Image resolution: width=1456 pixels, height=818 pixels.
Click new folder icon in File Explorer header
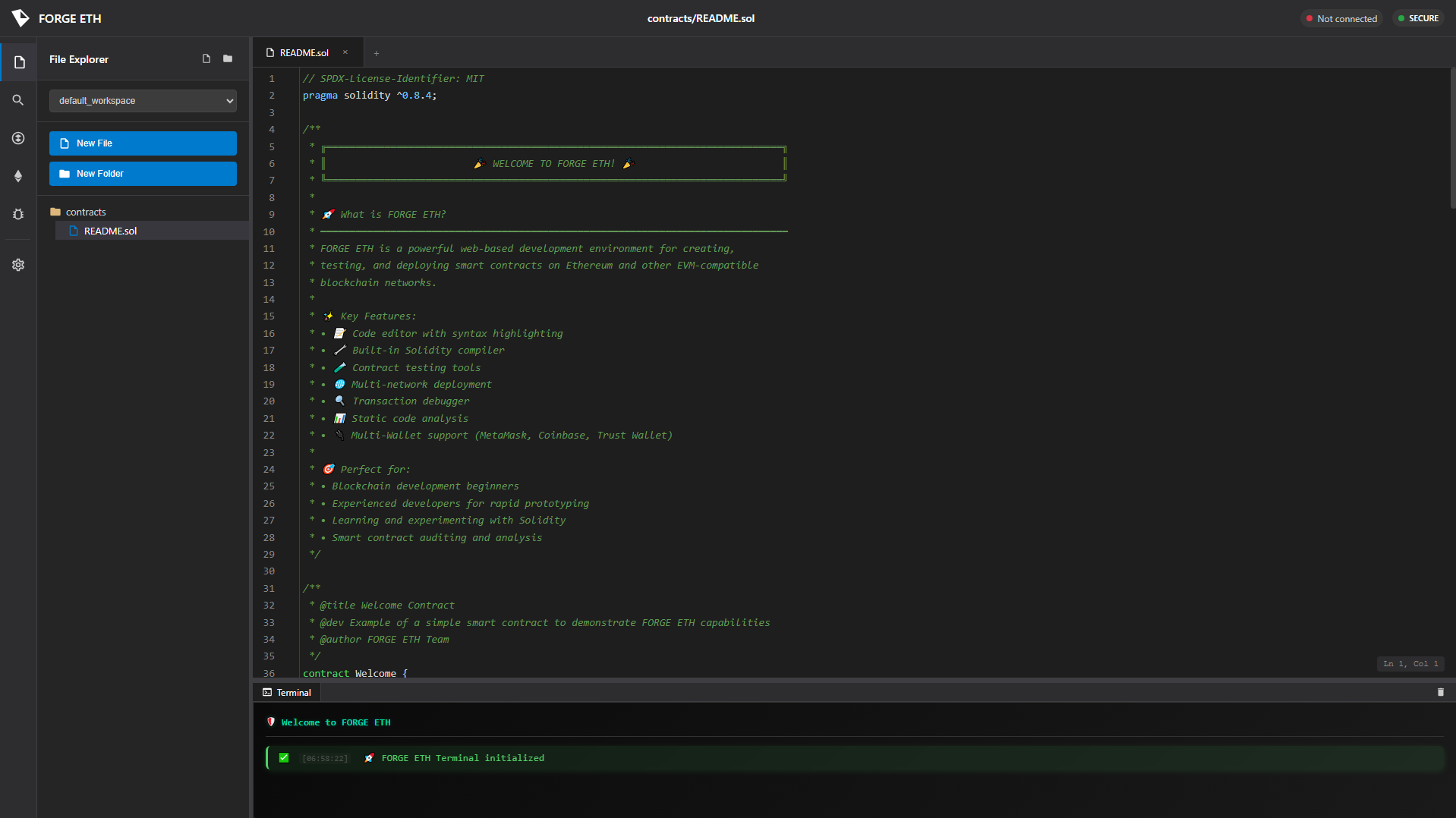coord(228,58)
